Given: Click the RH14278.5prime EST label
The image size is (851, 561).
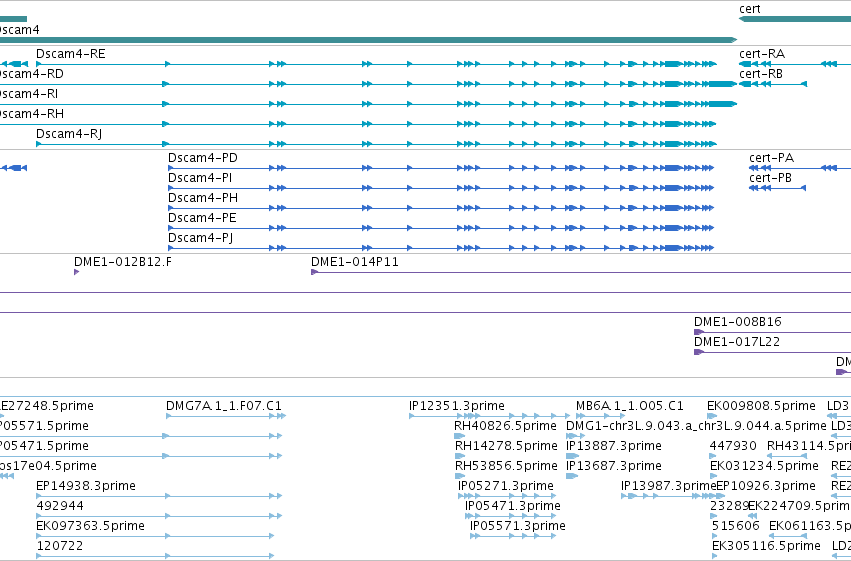Looking at the screenshot, I should click(x=506, y=446).
